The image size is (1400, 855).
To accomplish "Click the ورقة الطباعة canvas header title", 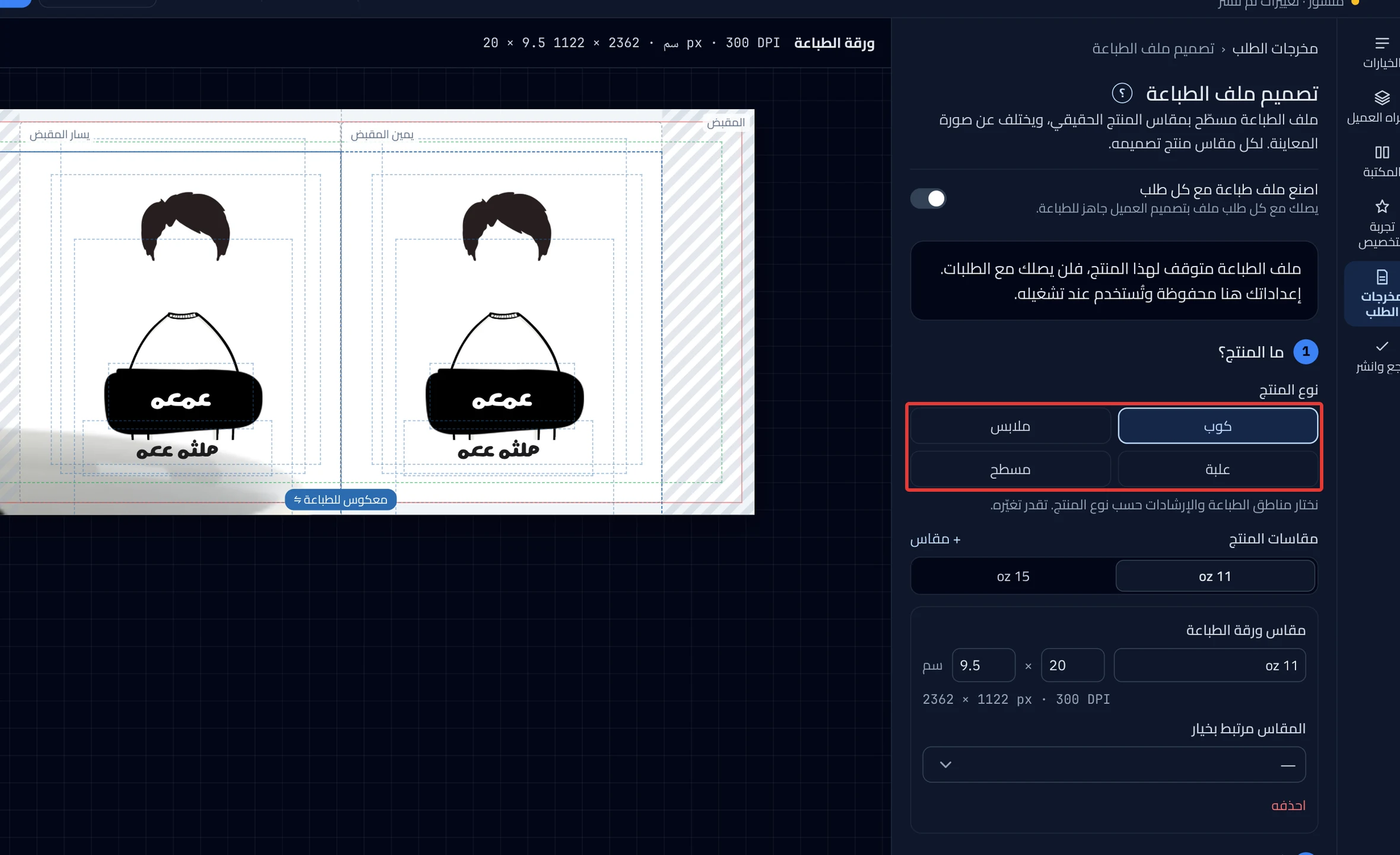I will pyautogui.click(x=834, y=43).
